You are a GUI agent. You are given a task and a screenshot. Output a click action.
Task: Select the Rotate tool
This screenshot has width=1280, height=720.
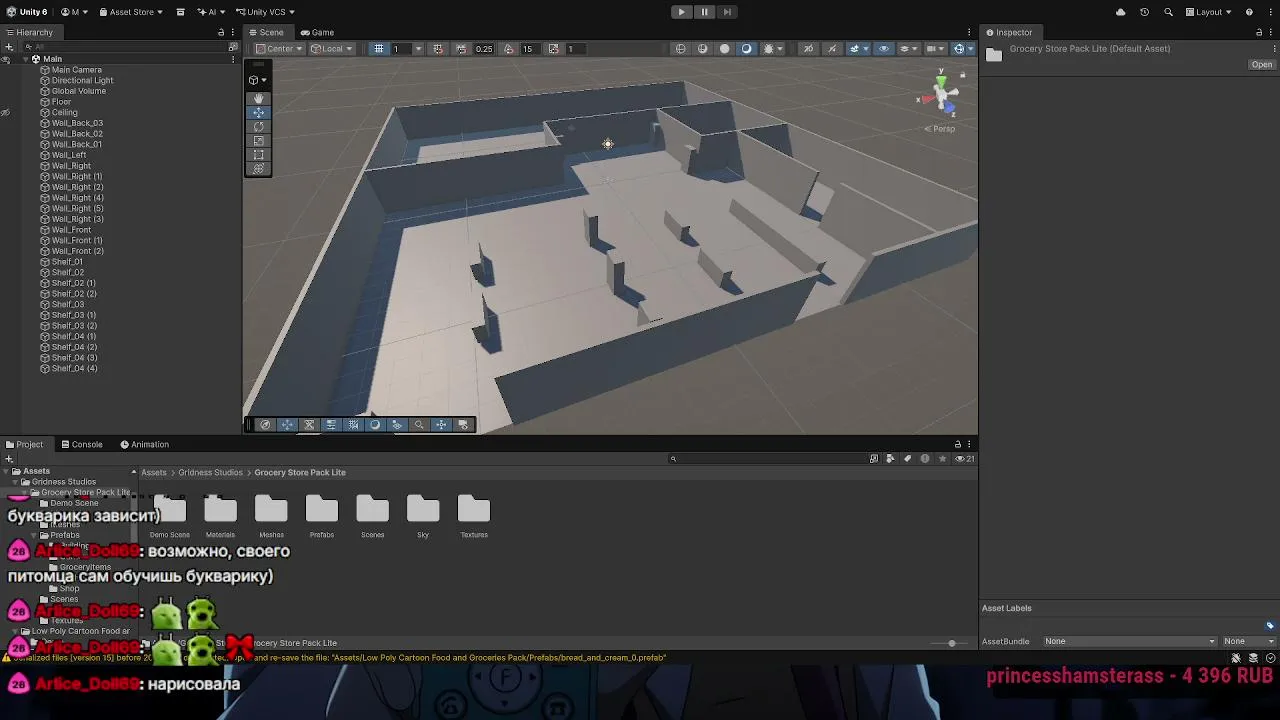[258, 126]
